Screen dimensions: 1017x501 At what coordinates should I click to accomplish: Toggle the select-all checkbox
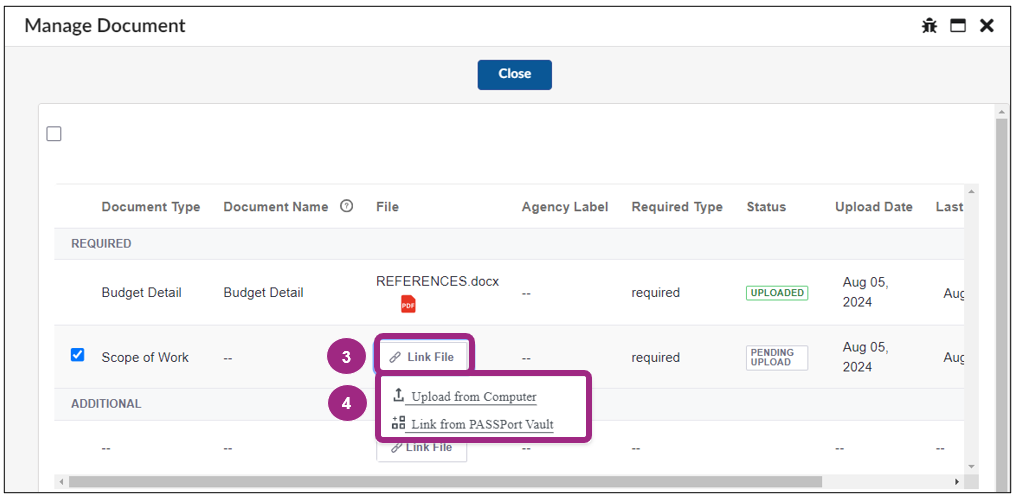pyautogui.click(x=54, y=134)
